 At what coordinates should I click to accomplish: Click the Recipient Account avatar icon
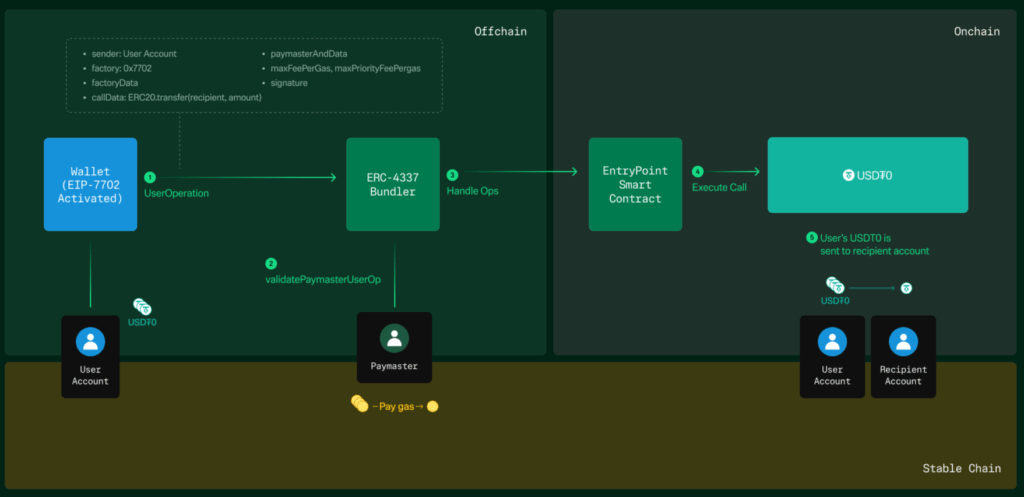903,342
